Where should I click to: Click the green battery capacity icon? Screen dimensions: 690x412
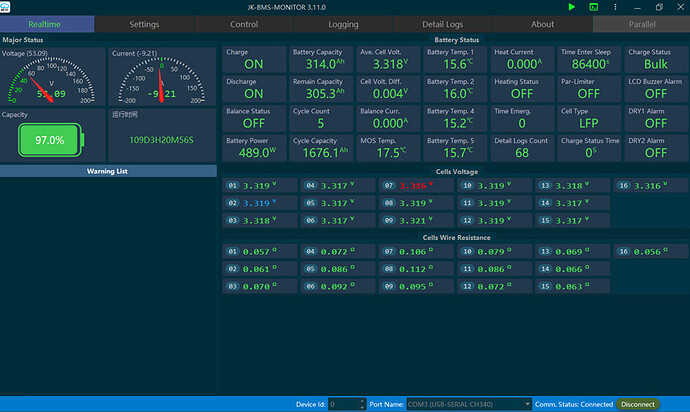click(x=48, y=139)
